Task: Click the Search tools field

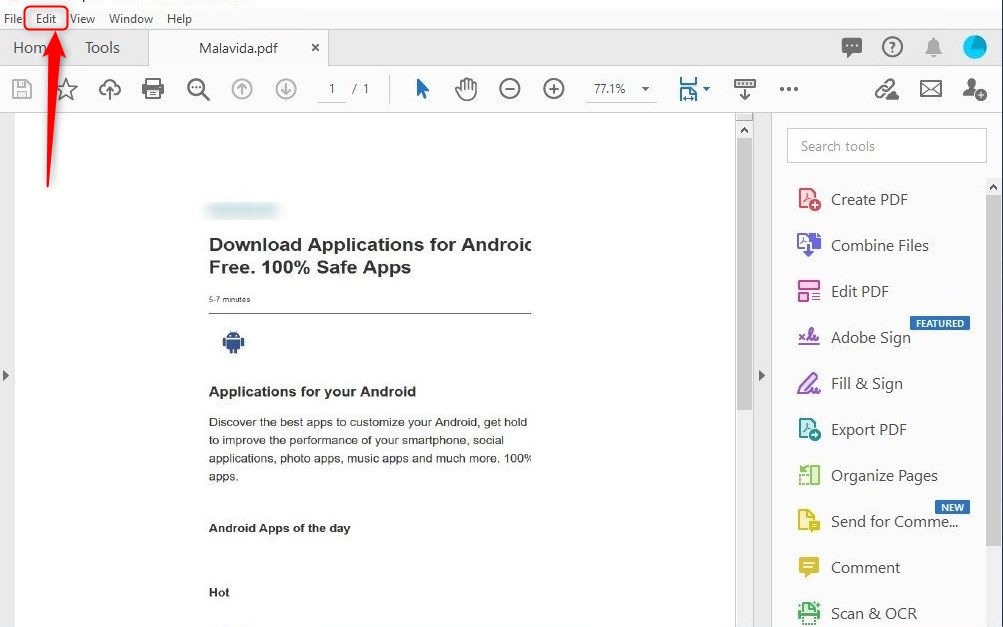Action: [886, 146]
